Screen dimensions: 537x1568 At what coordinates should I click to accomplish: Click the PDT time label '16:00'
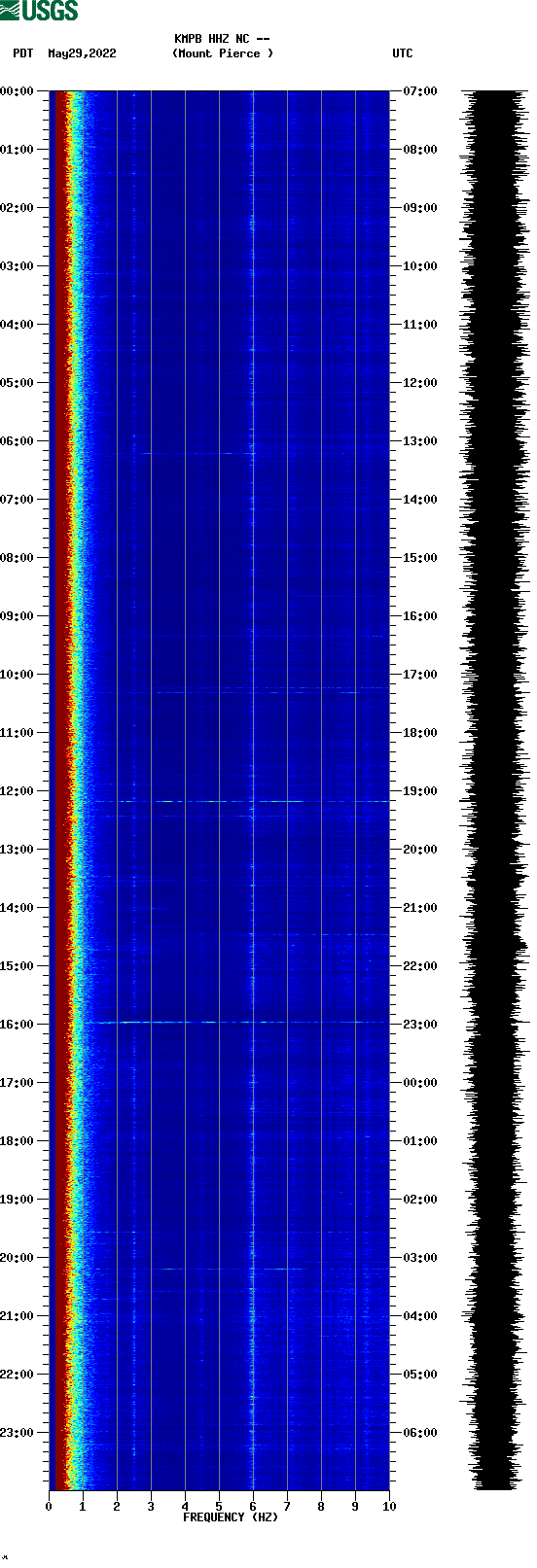pos(17,1025)
